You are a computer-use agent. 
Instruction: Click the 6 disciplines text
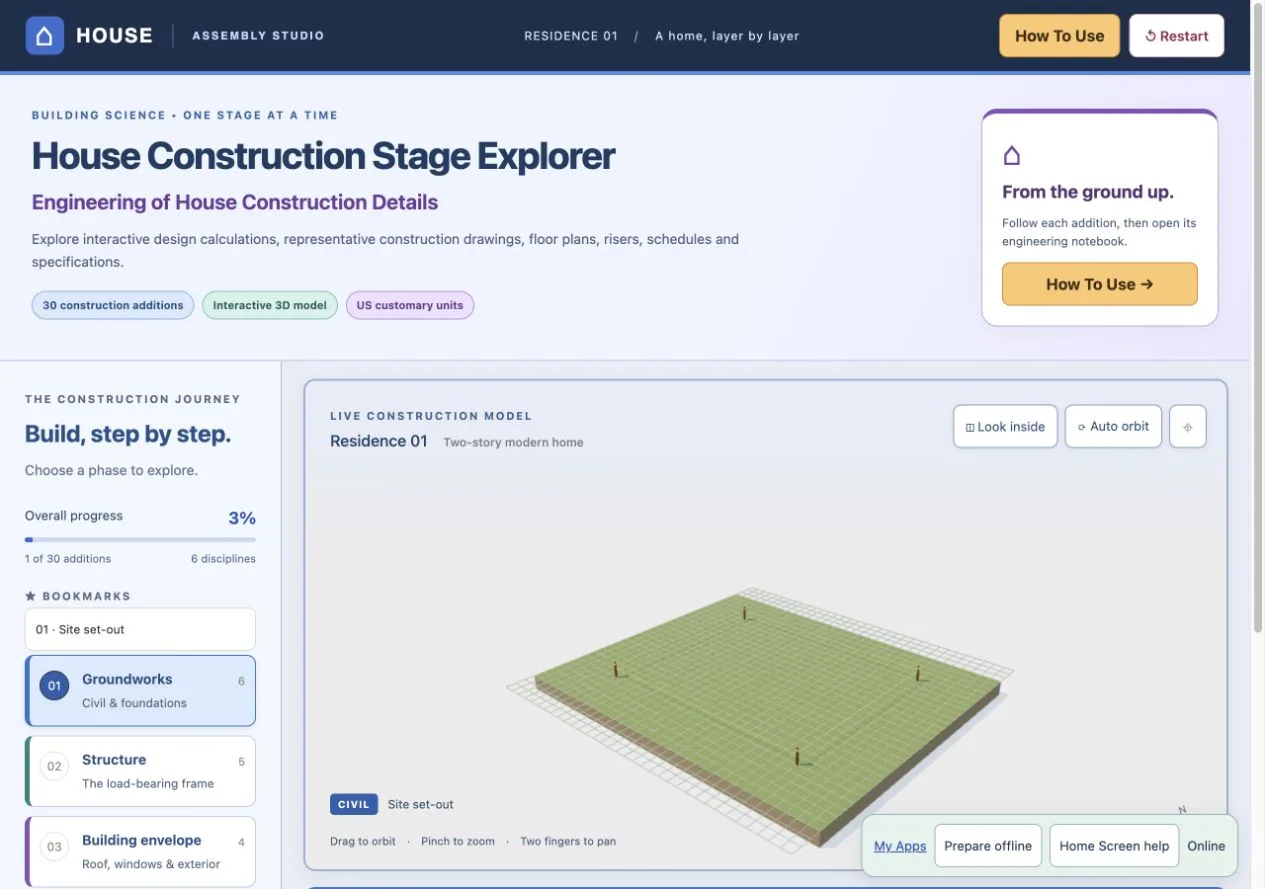tap(223, 559)
